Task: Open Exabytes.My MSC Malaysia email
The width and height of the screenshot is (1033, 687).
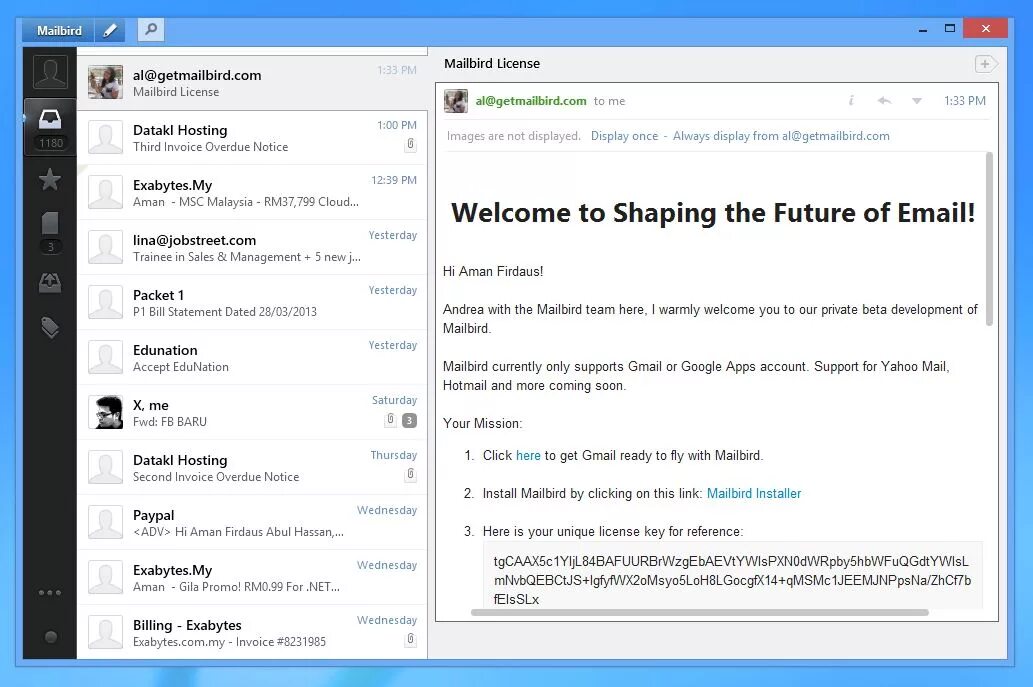Action: (x=252, y=192)
